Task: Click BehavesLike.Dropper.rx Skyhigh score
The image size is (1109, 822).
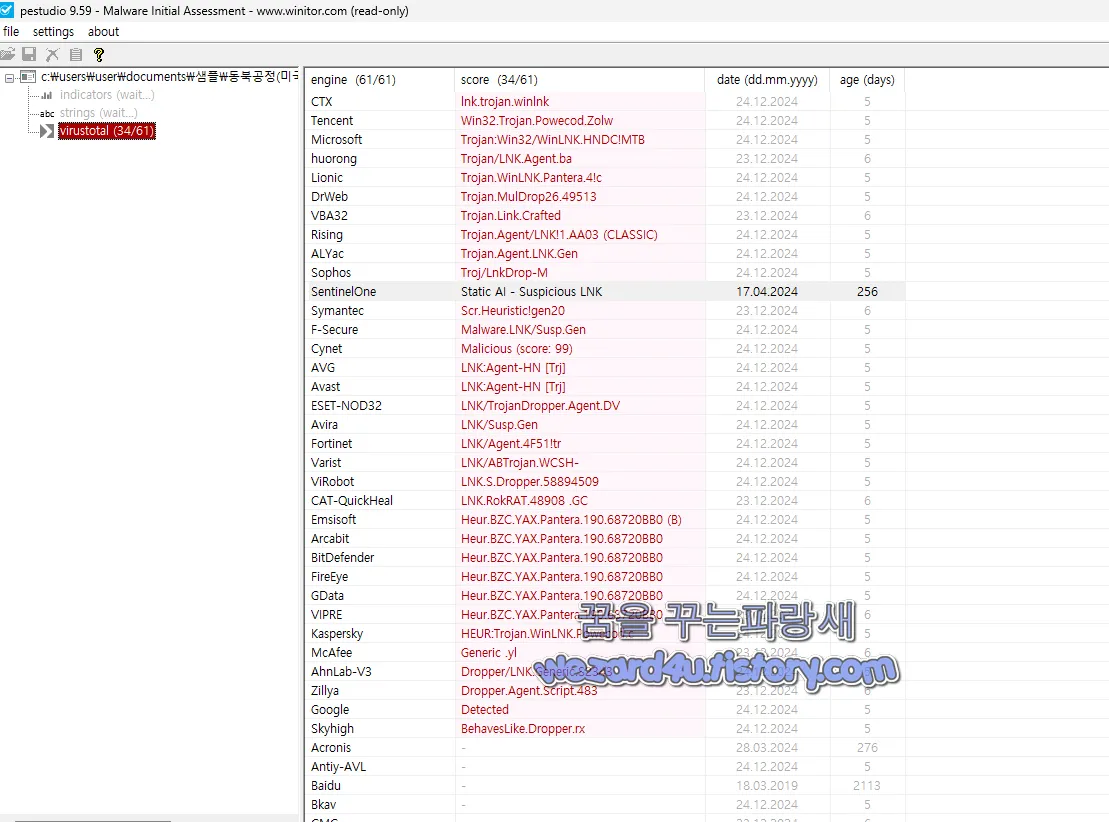Action: point(523,729)
